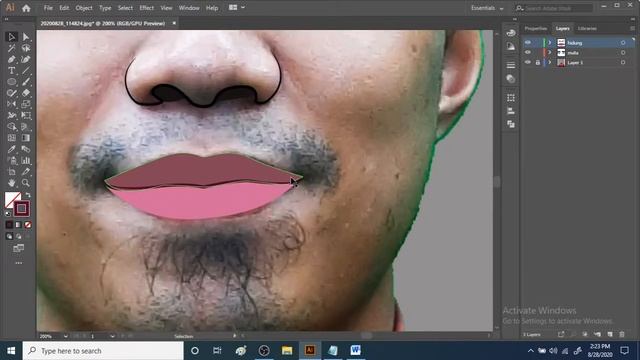Screen dimensions: 640x360
Task: Select the Gradient tool
Action: tap(26, 138)
